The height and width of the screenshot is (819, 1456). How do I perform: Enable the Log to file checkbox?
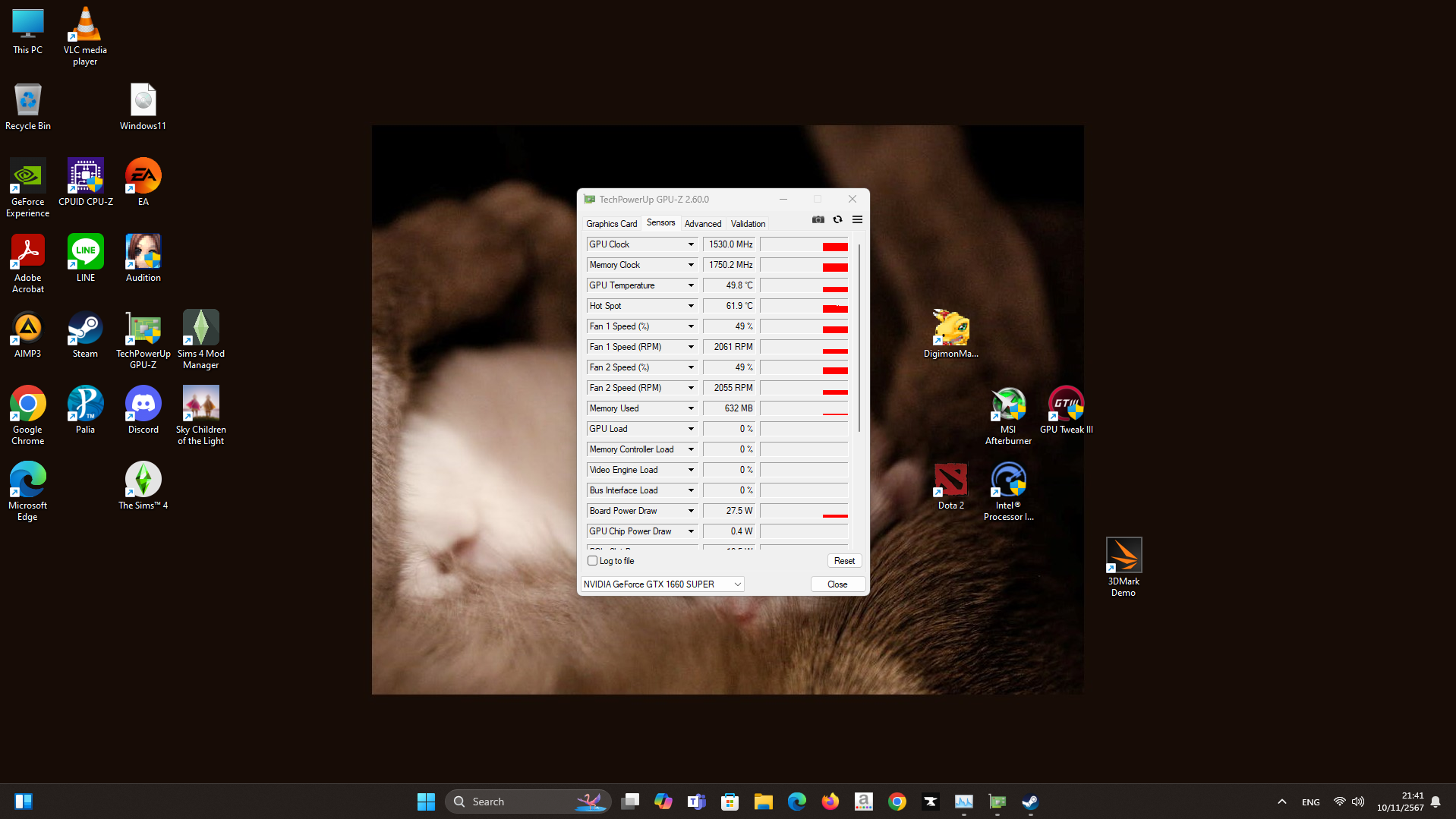[593, 561]
